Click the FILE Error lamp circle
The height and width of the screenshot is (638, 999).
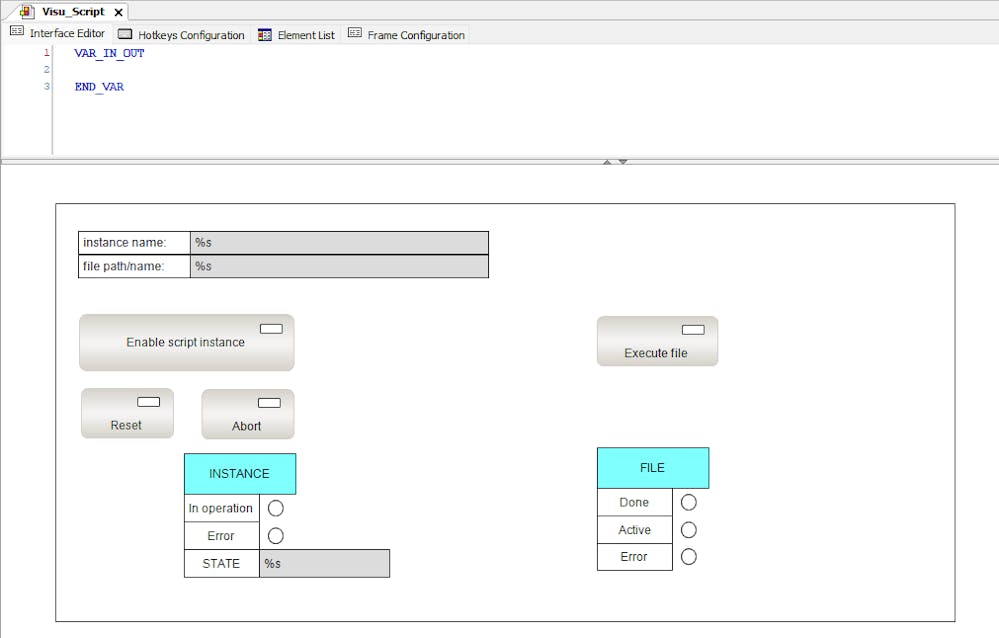pyautogui.click(x=689, y=556)
